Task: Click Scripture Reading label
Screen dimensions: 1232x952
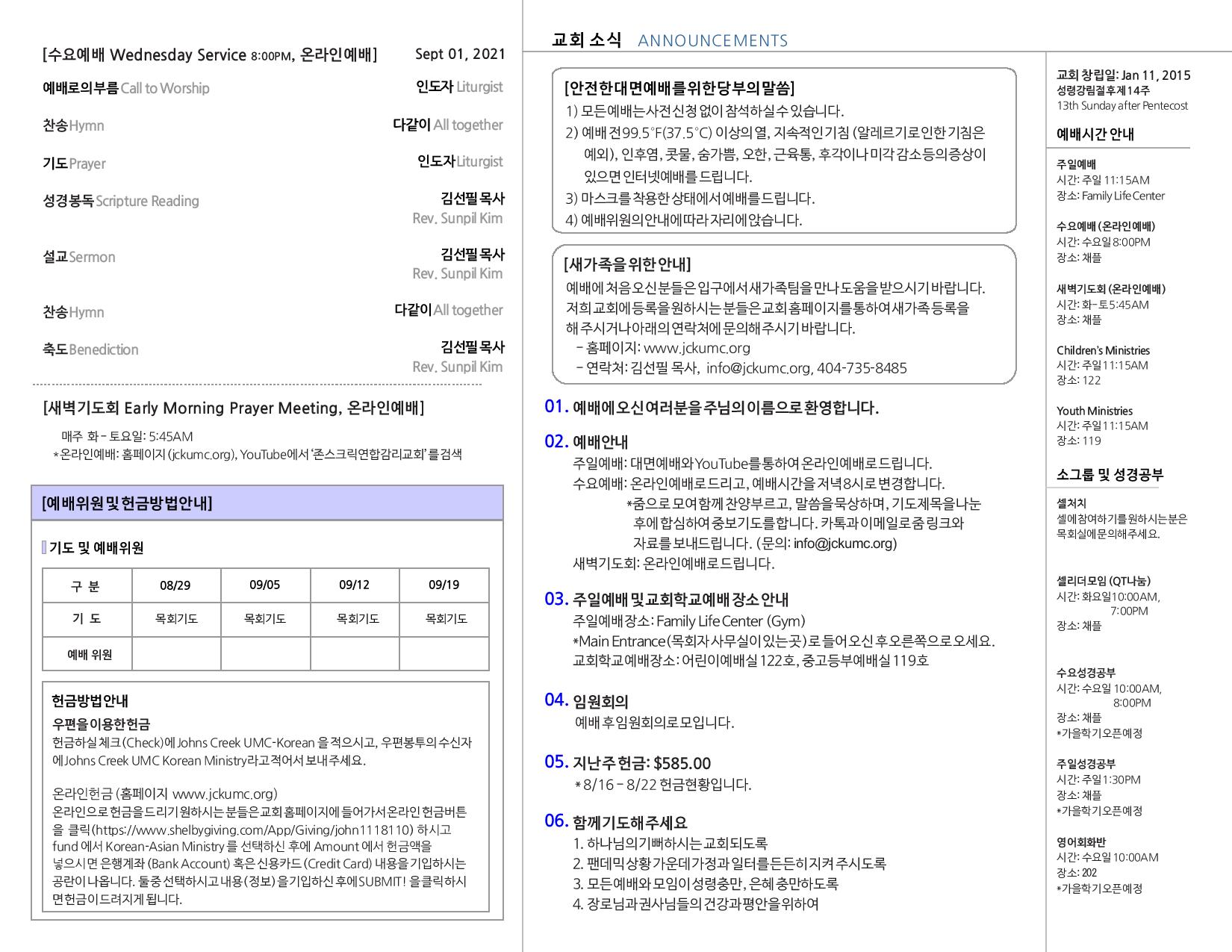Action: (147, 201)
